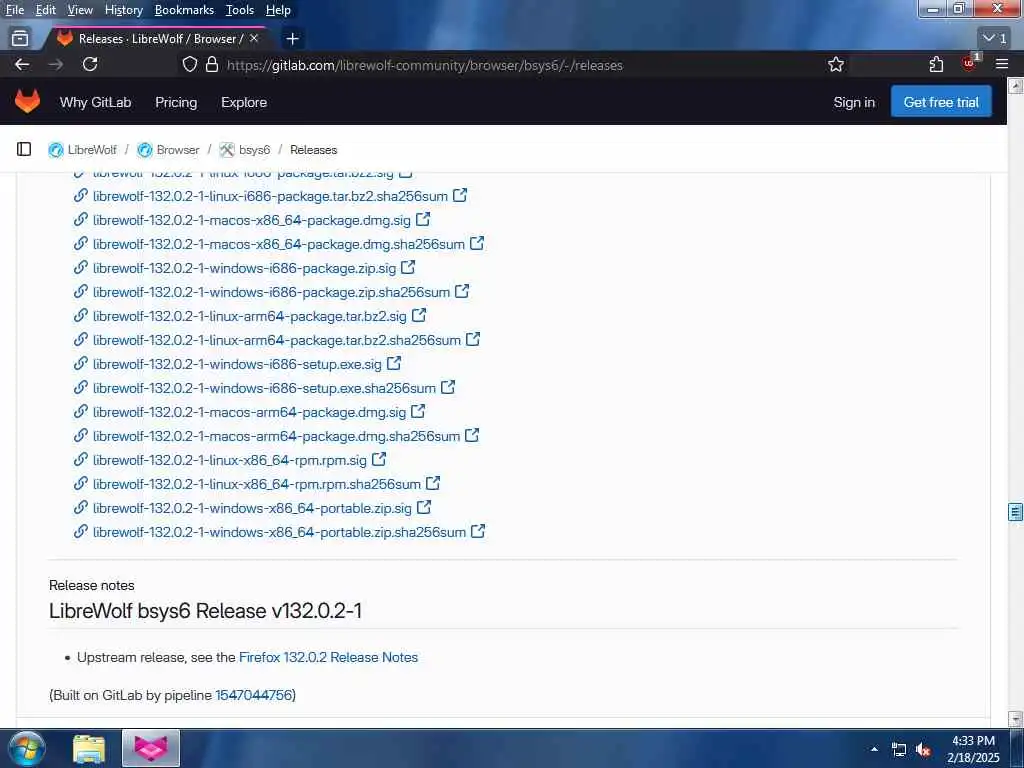Open the Tools menu
Viewport: 1024px width, 768px height.
(x=240, y=10)
